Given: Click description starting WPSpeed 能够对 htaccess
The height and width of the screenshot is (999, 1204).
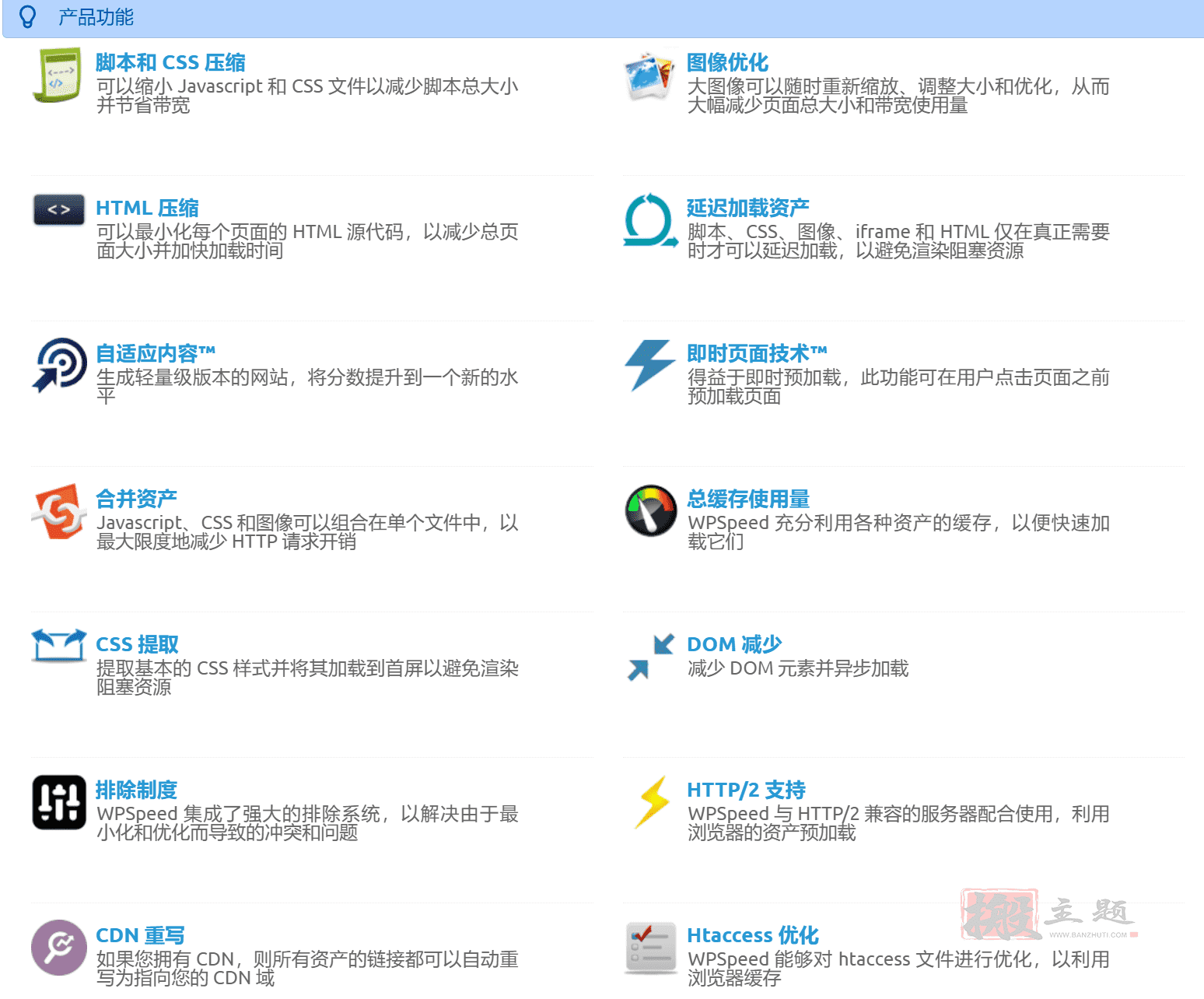Looking at the screenshot, I should pos(898,969).
